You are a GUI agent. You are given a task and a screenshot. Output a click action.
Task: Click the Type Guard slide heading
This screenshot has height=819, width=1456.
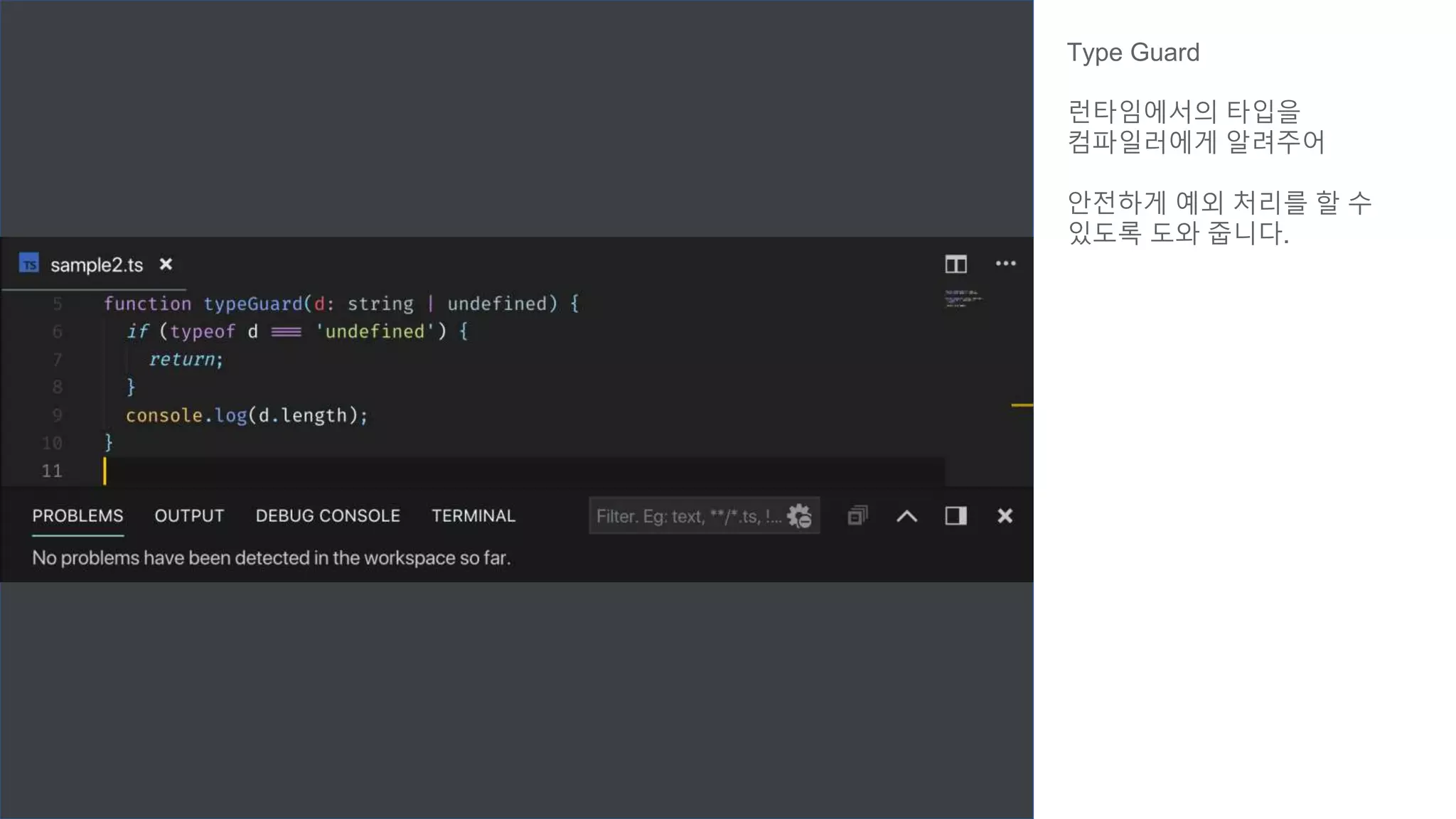(1133, 53)
